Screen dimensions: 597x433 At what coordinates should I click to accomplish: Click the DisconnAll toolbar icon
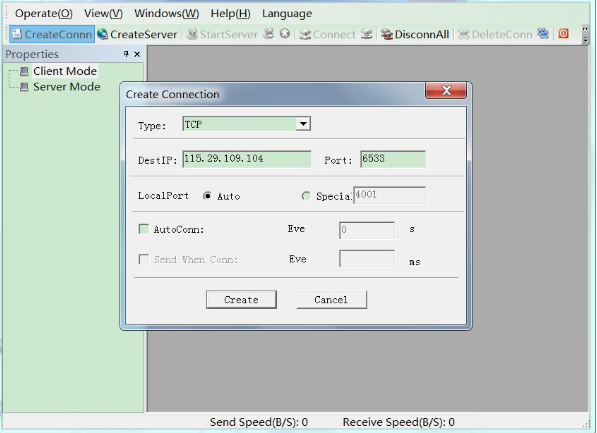[x=387, y=34]
